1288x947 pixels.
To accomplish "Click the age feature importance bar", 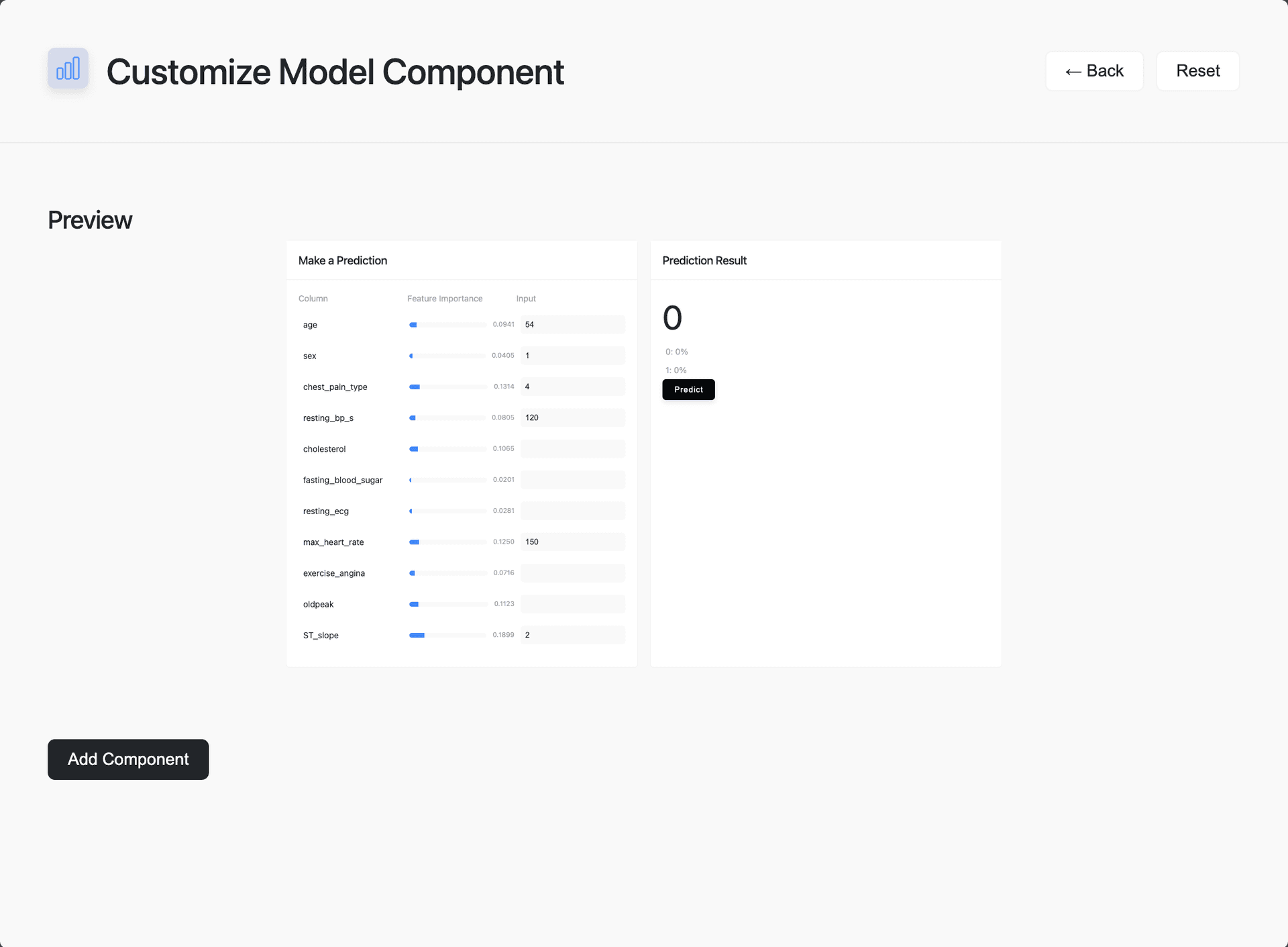I will tap(448, 325).
